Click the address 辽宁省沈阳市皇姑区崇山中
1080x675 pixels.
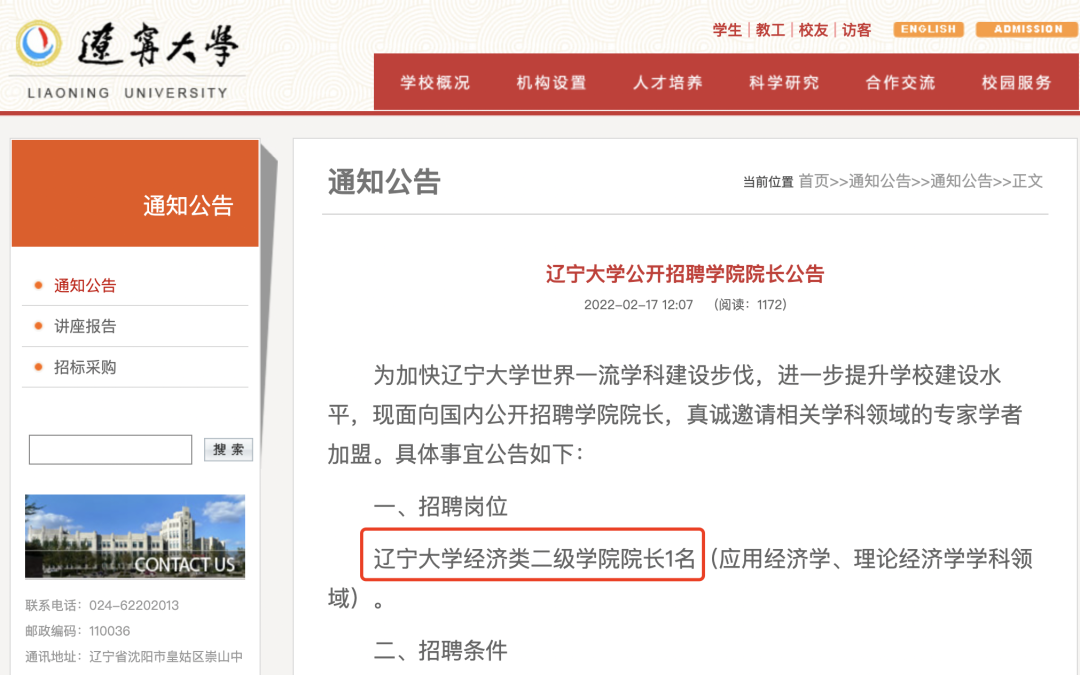click(x=166, y=656)
